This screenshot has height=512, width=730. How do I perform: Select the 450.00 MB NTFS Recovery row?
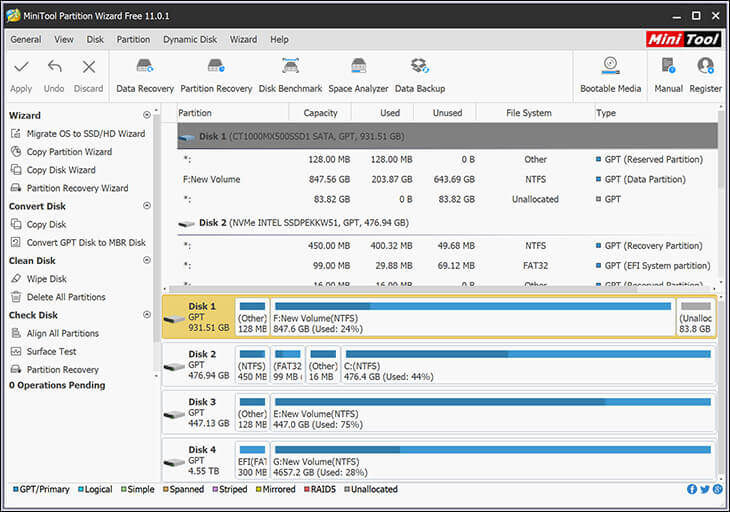447,246
